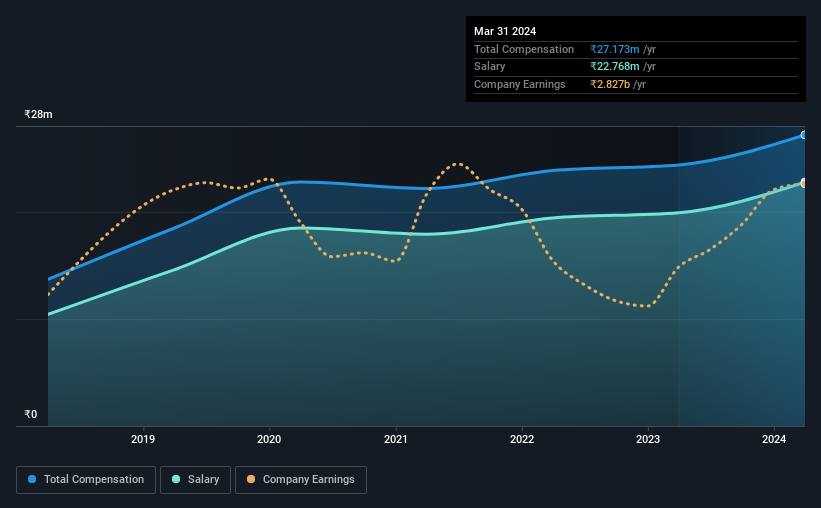Select the Total Compensation endpoint marker for 2024
This screenshot has height=508, width=821.
[804, 135]
